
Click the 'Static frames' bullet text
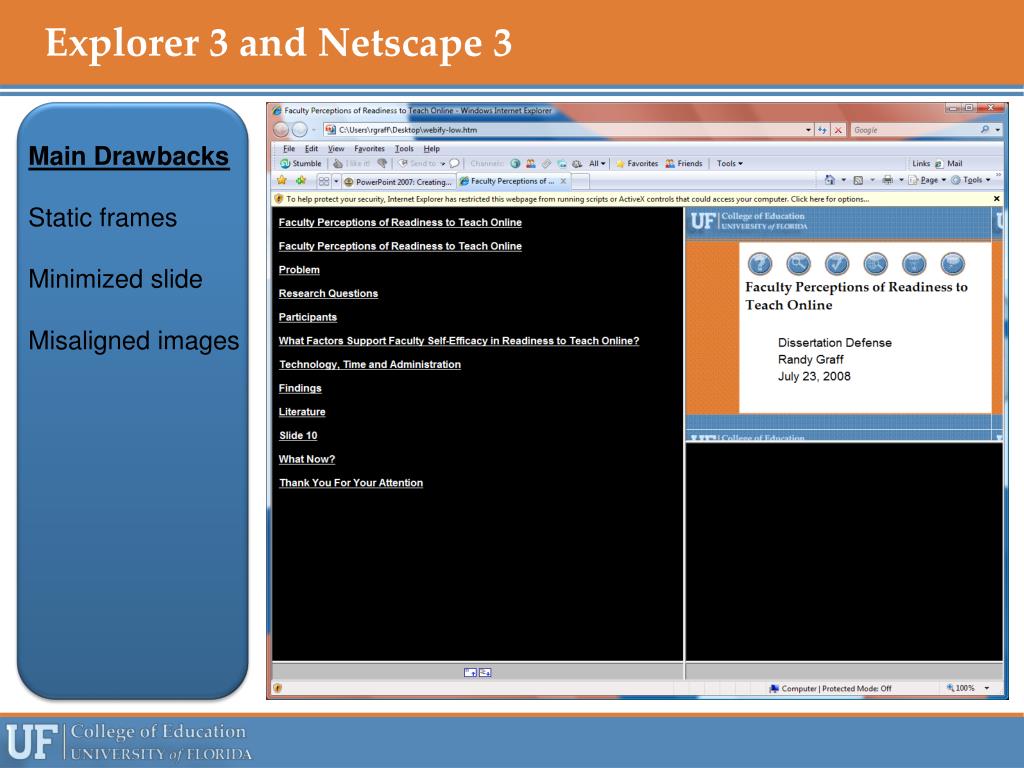click(x=103, y=217)
